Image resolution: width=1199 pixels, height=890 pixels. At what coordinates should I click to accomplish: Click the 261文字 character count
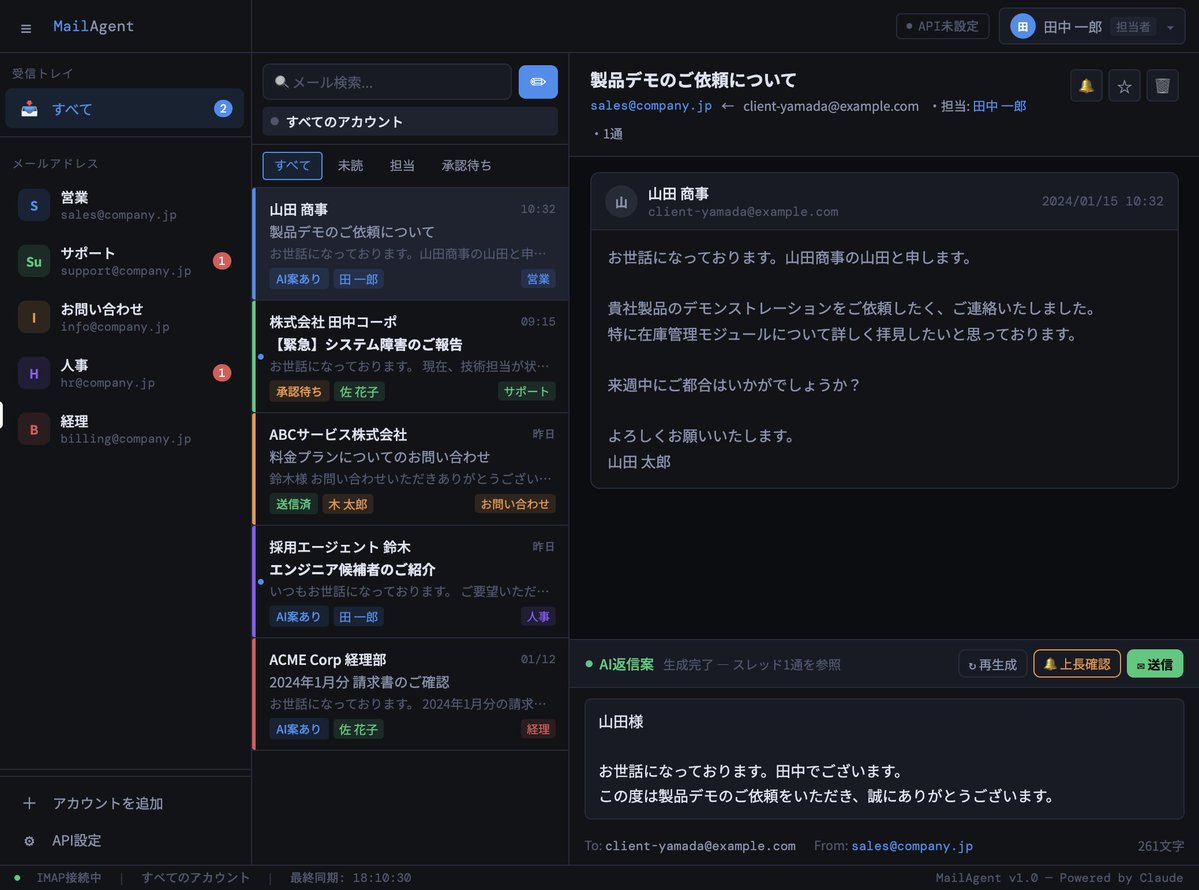1160,846
